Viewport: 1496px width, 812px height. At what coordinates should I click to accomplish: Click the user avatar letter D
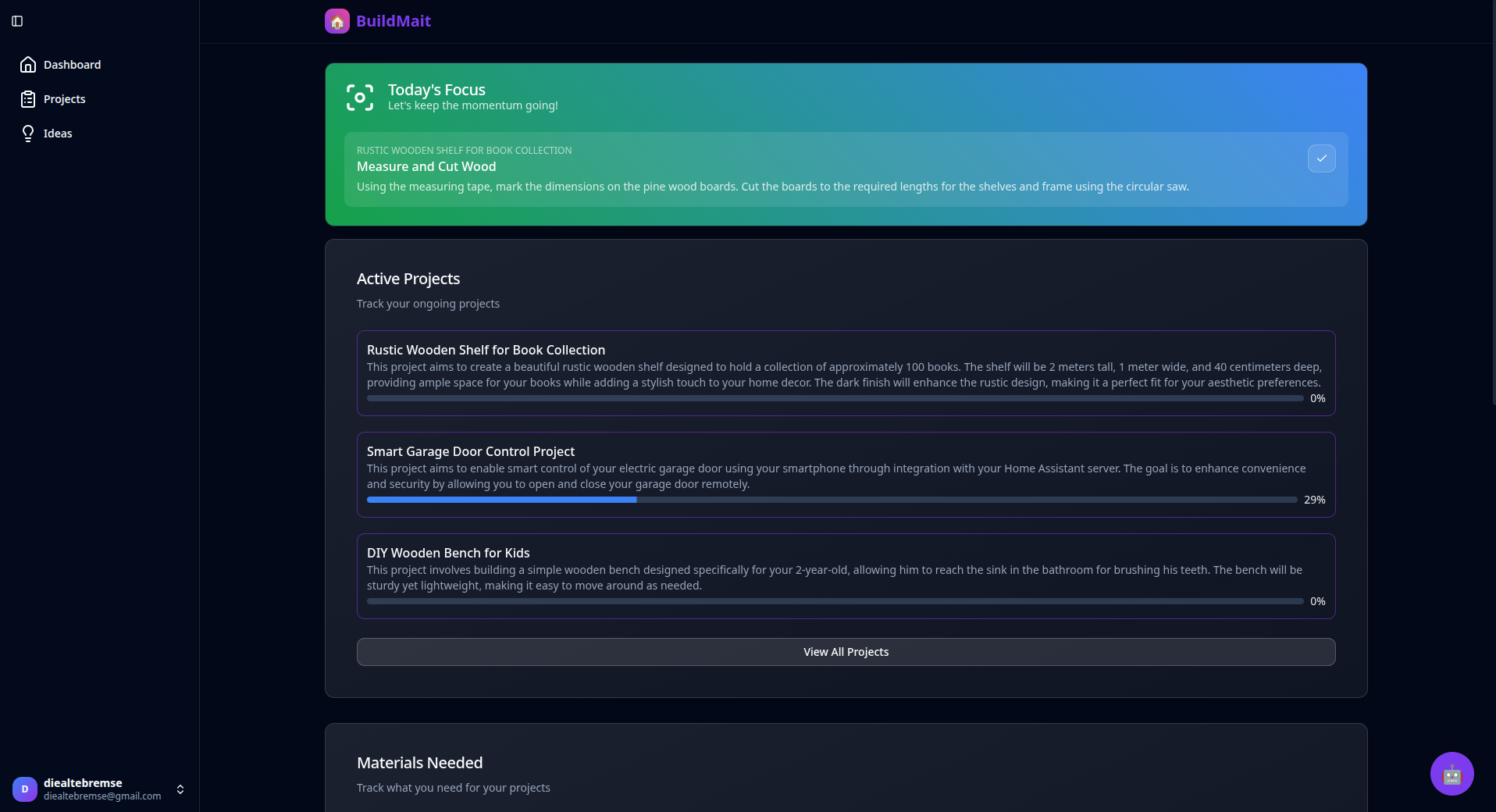25,789
